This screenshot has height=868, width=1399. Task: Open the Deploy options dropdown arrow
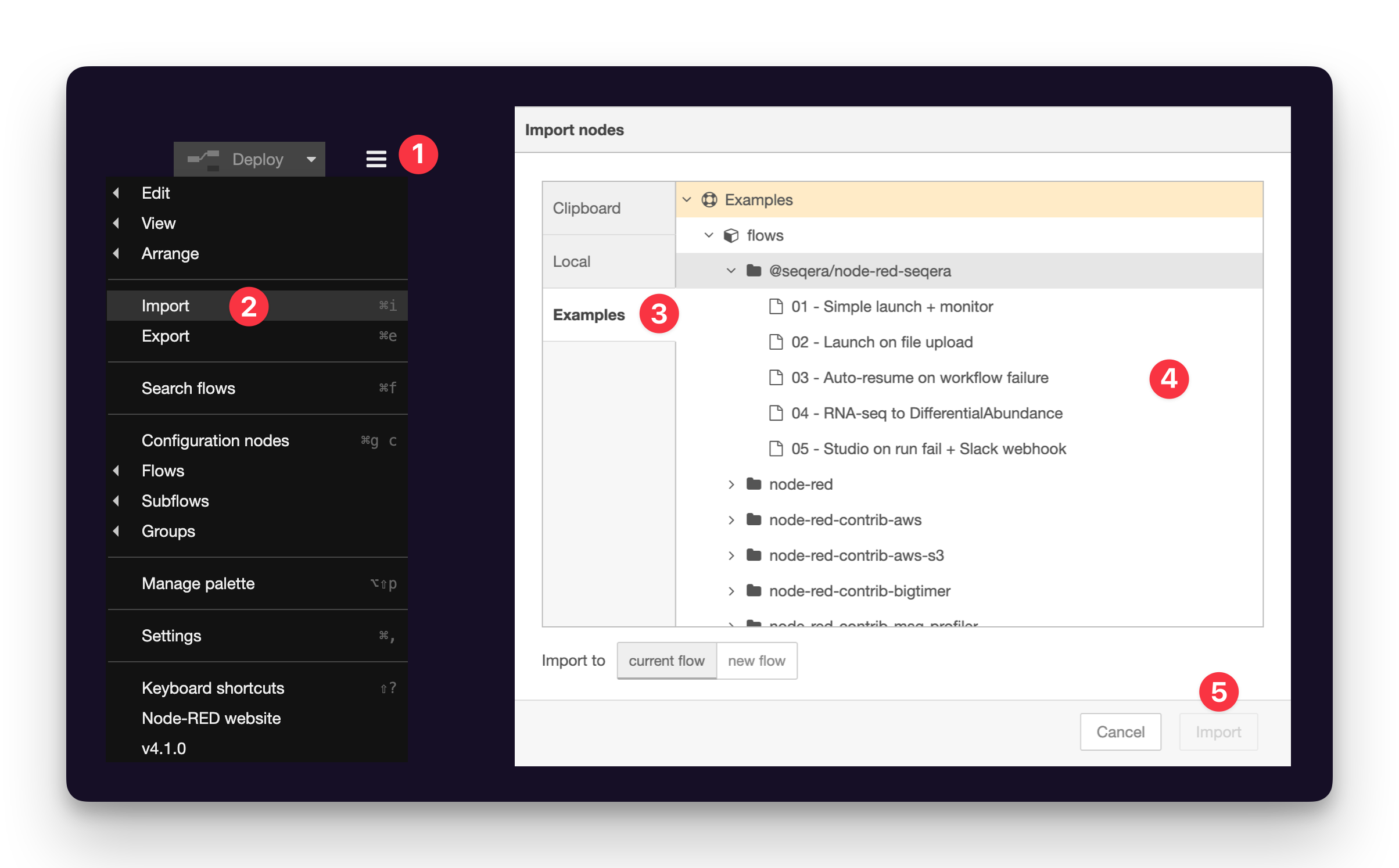tap(311, 159)
